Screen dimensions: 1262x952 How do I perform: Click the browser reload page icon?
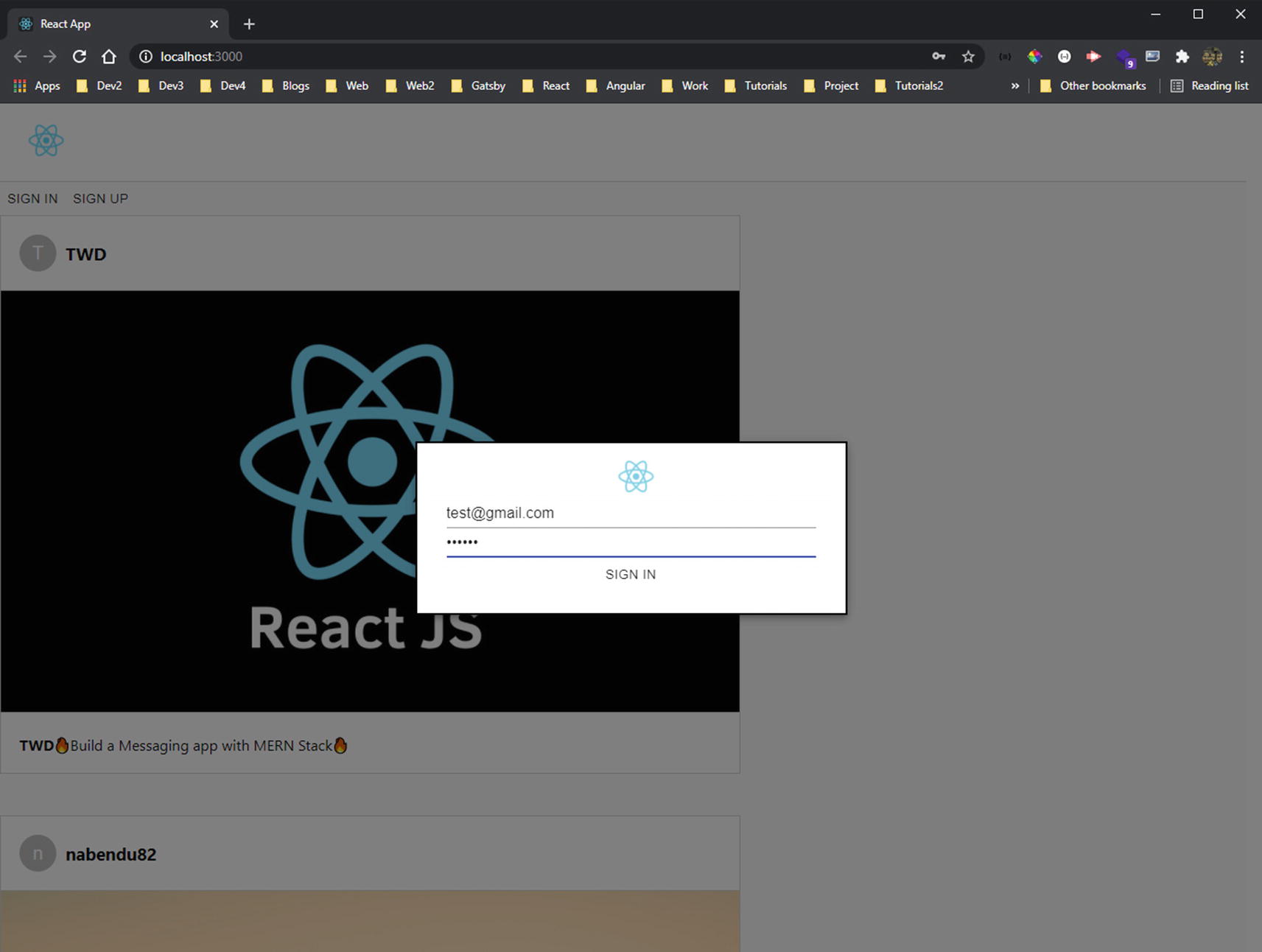pos(80,57)
